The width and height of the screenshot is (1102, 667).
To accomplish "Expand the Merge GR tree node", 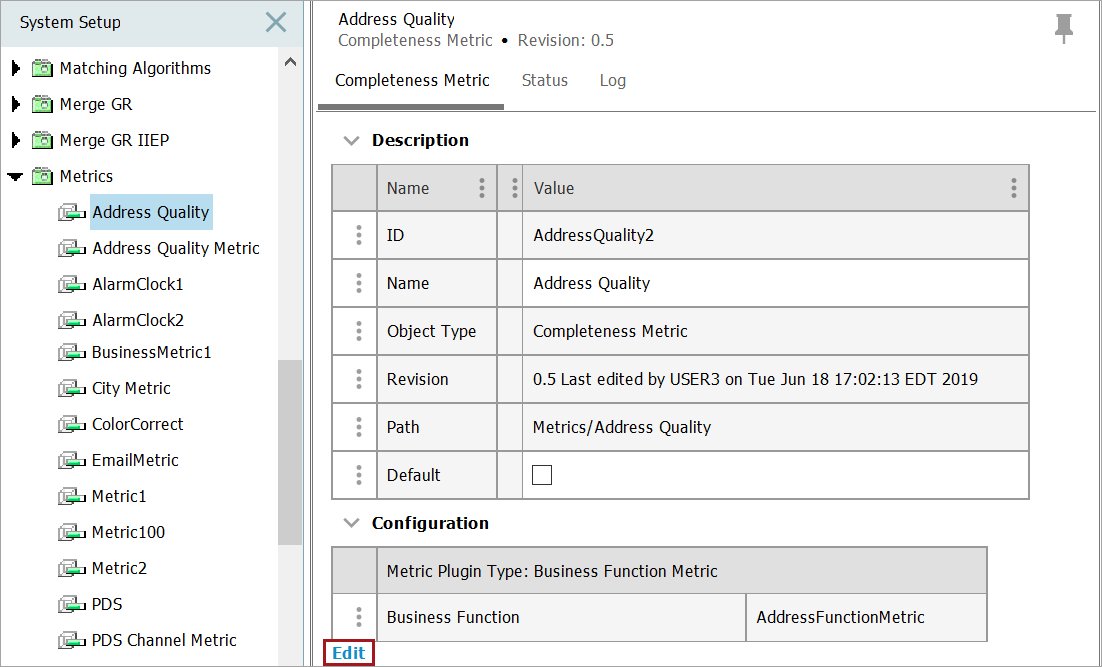I will point(15,105).
